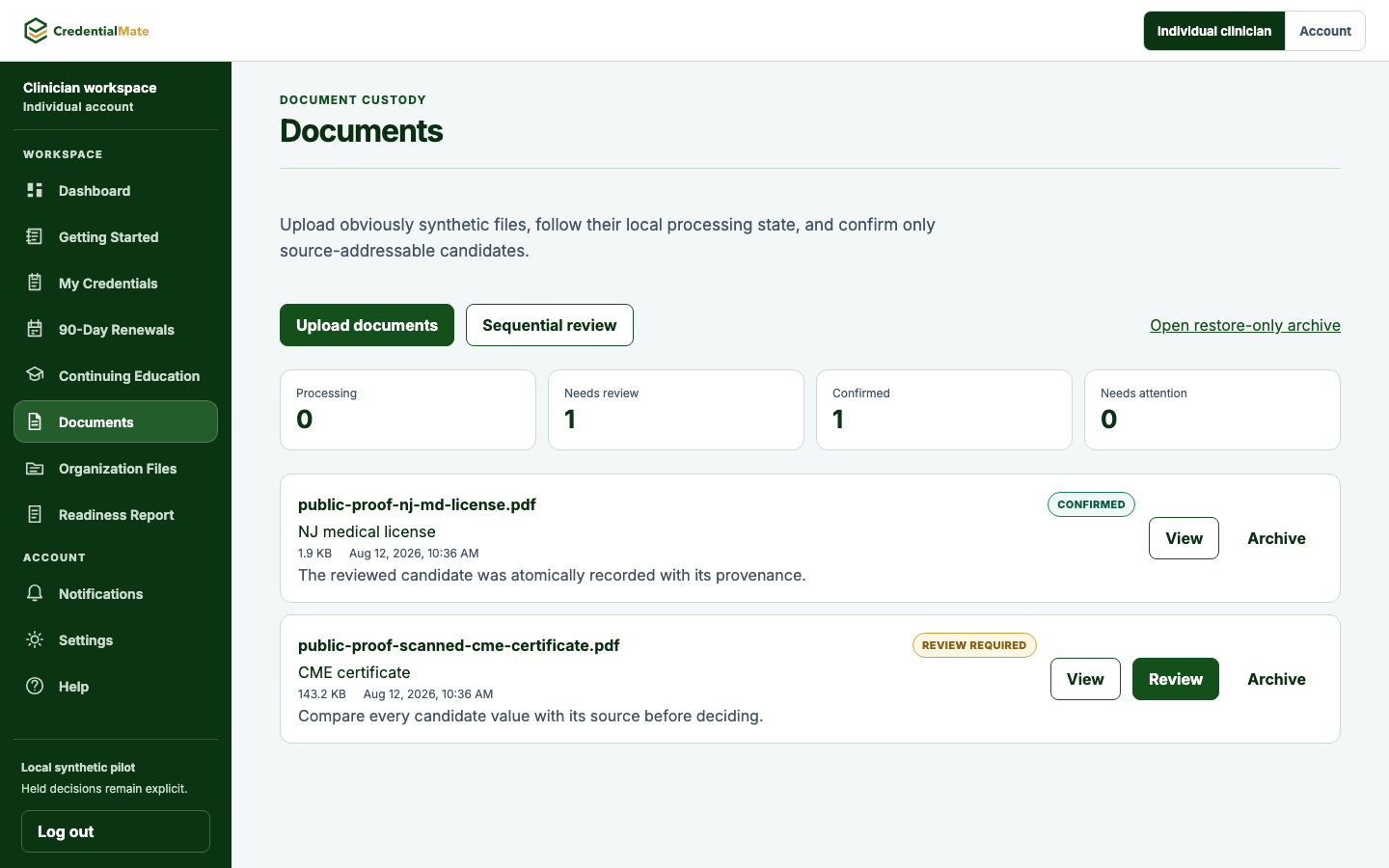Click the Documents file icon in sidebar

(x=35, y=421)
